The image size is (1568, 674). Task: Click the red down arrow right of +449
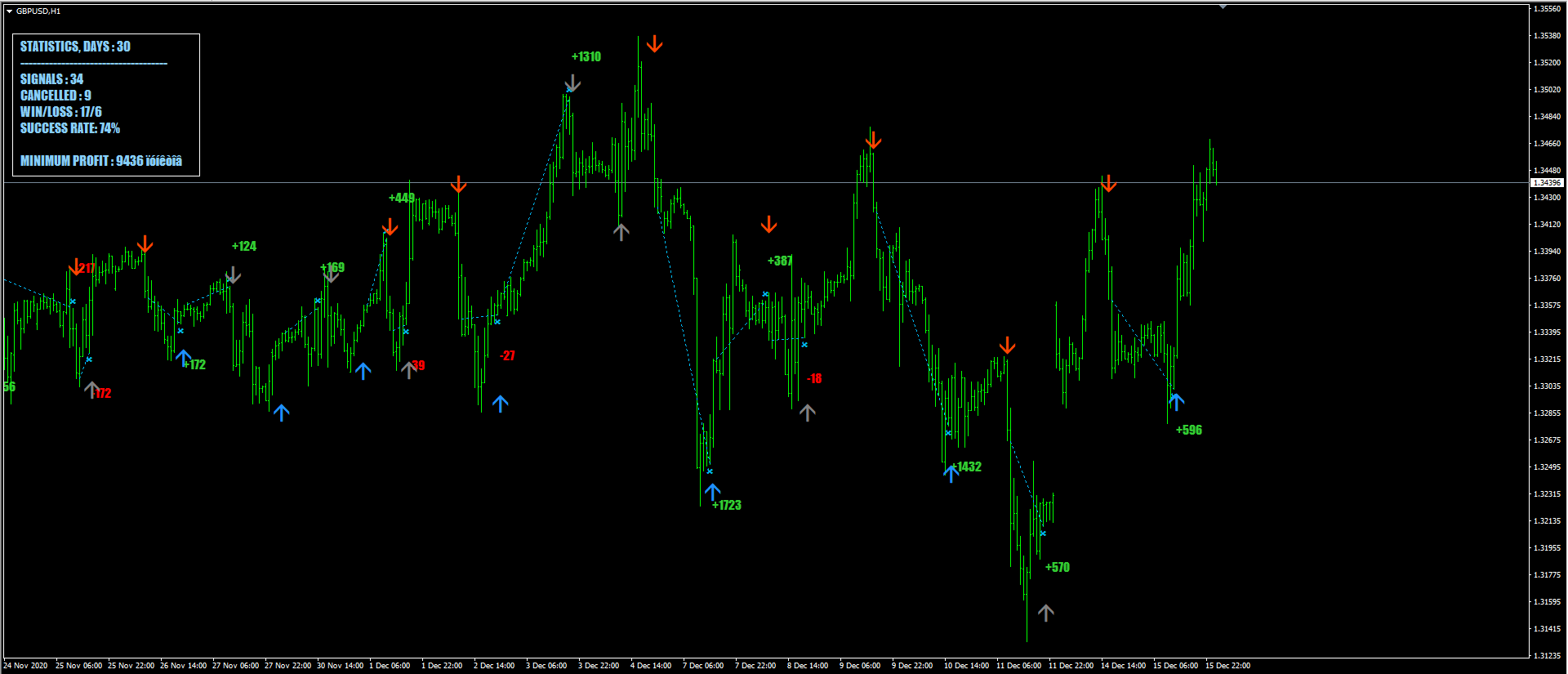(x=459, y=184)
